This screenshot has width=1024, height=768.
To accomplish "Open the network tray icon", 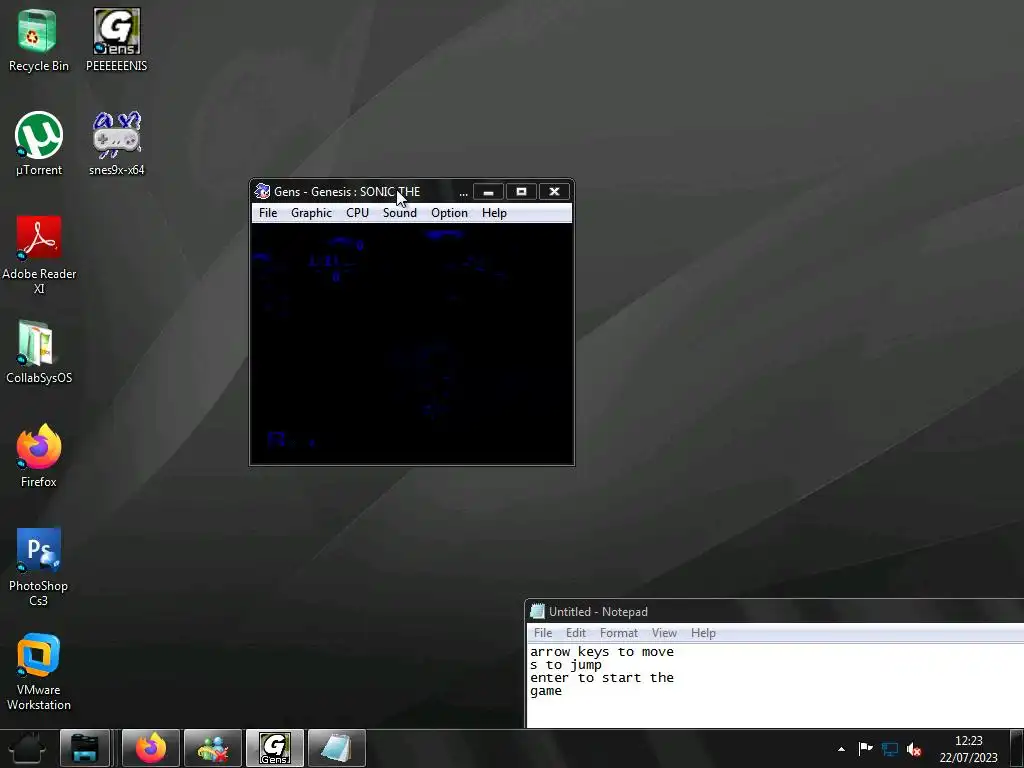I will (889, 749).
